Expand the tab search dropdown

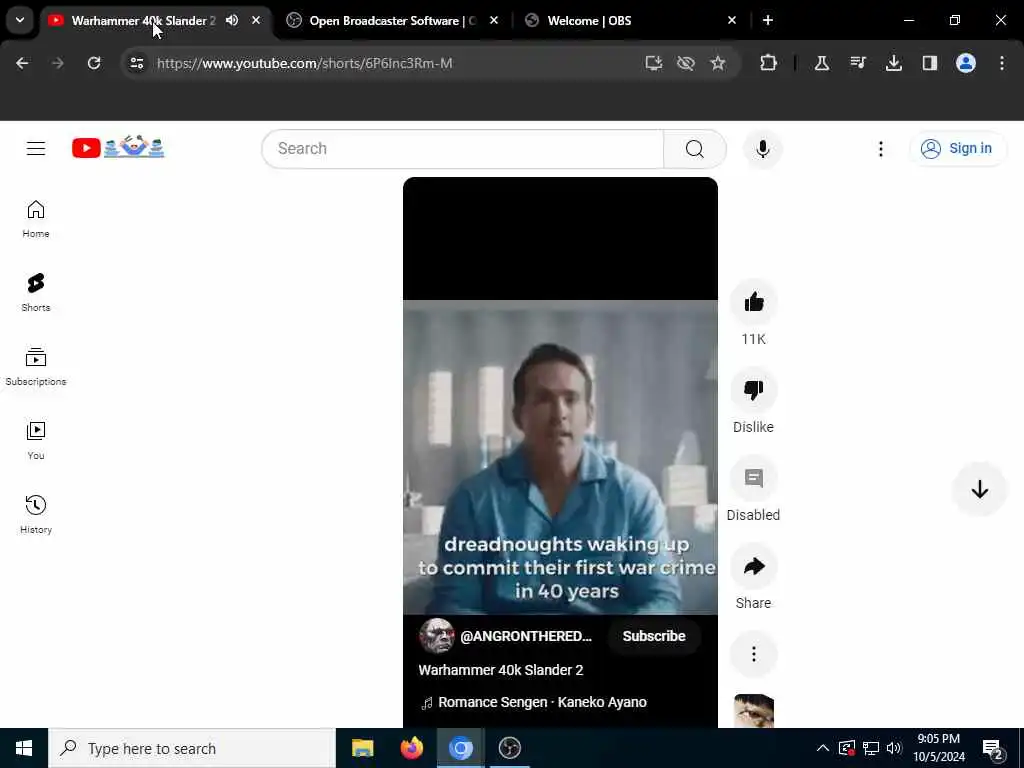coord(20,20)
